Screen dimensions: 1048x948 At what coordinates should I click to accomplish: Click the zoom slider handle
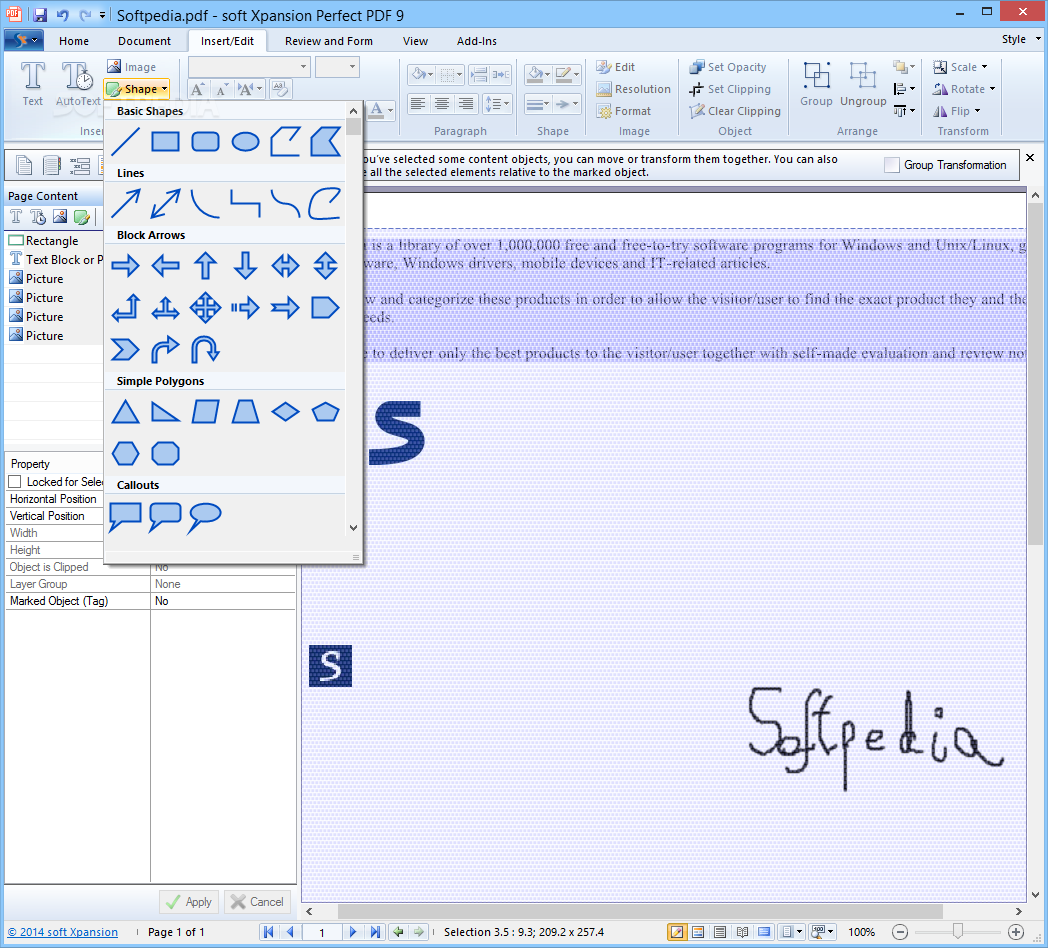click(958, 931)
